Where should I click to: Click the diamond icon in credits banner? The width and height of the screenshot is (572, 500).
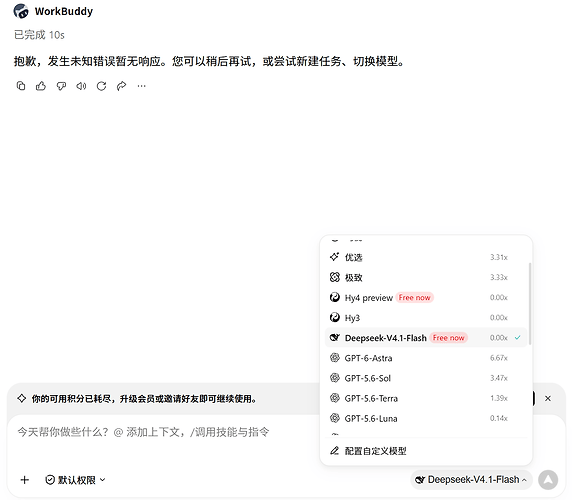click(x=22, y=398)
